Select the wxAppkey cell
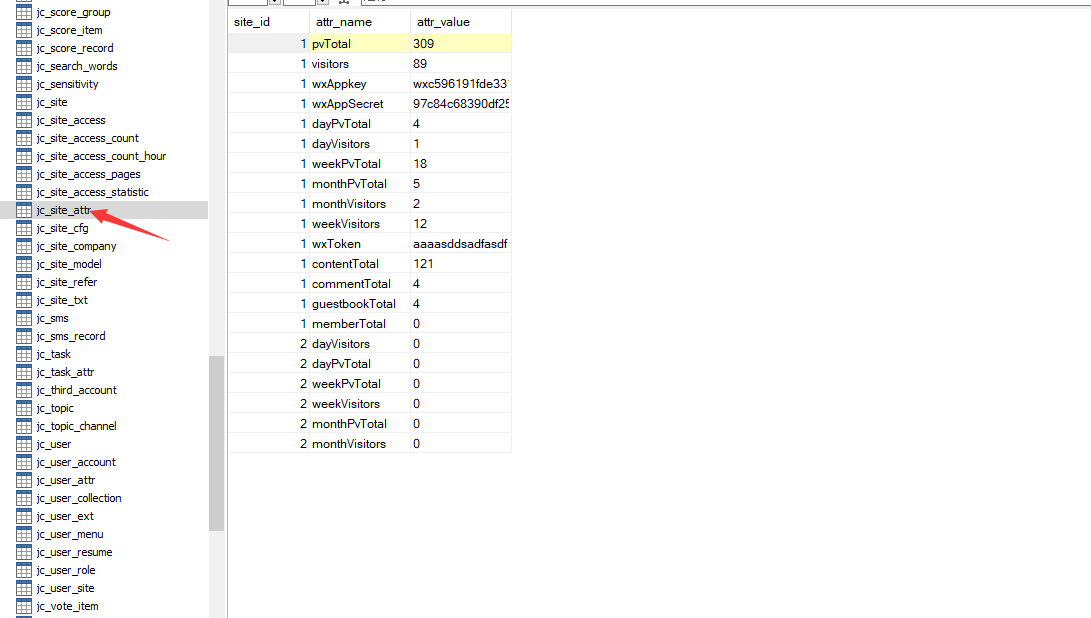 [360, 84]
